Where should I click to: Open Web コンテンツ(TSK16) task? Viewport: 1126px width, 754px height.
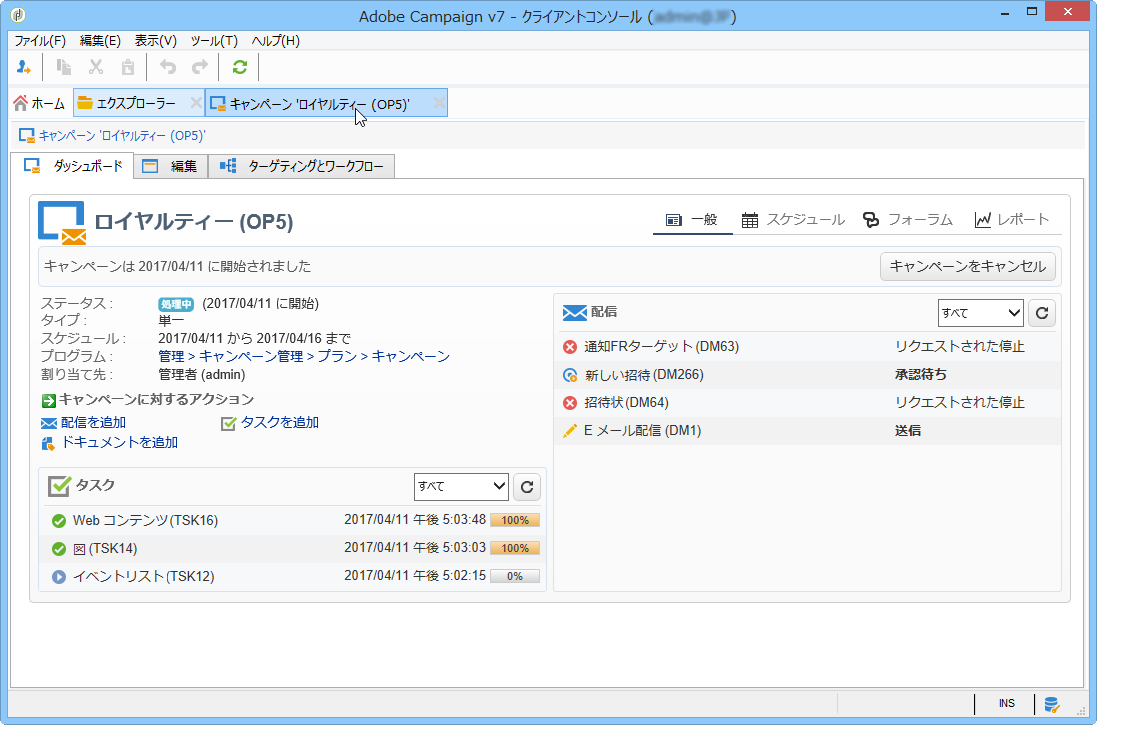pos(145,520)
